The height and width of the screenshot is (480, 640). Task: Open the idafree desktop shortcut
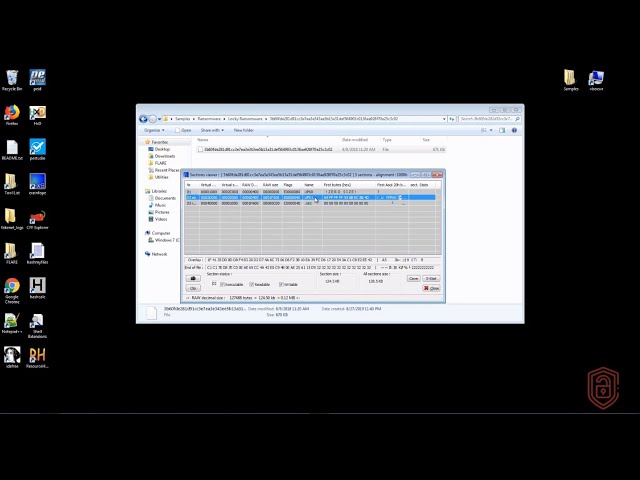pos(12,358)
